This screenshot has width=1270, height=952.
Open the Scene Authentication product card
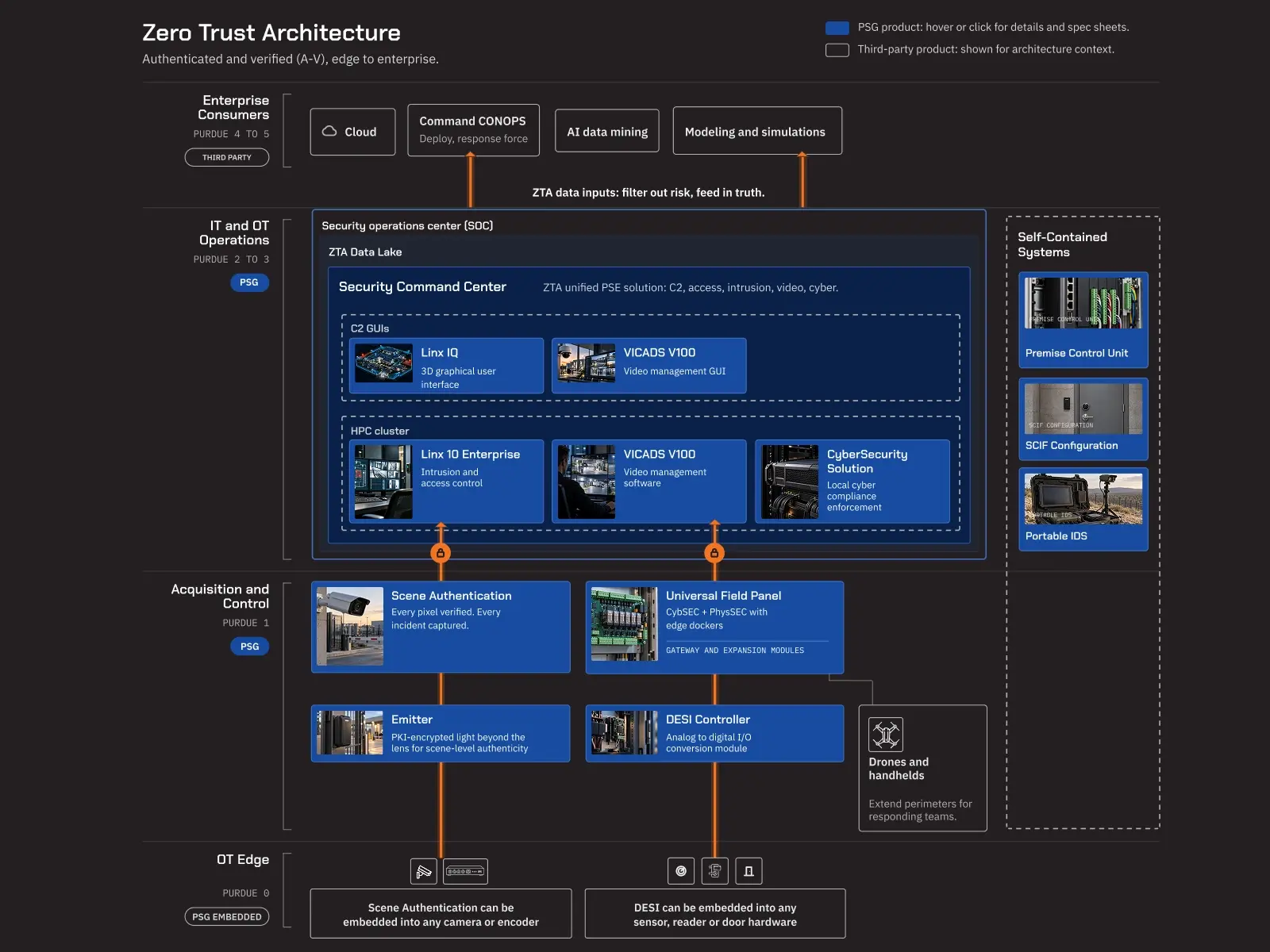point(441,627)
